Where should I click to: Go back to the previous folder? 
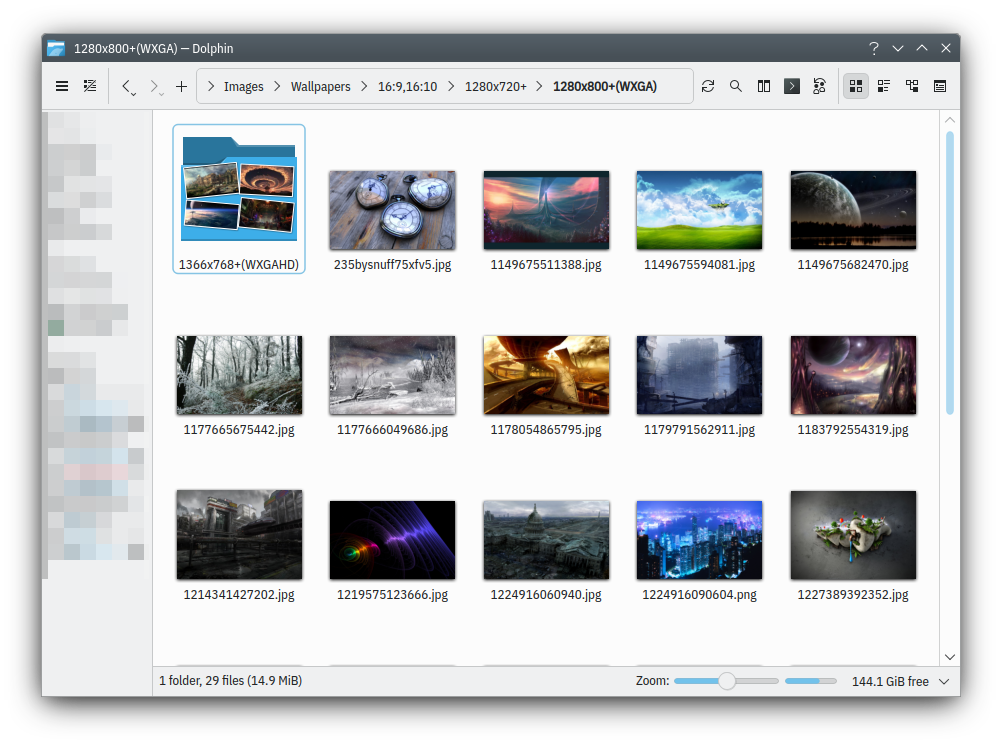(x=128, y=87)
